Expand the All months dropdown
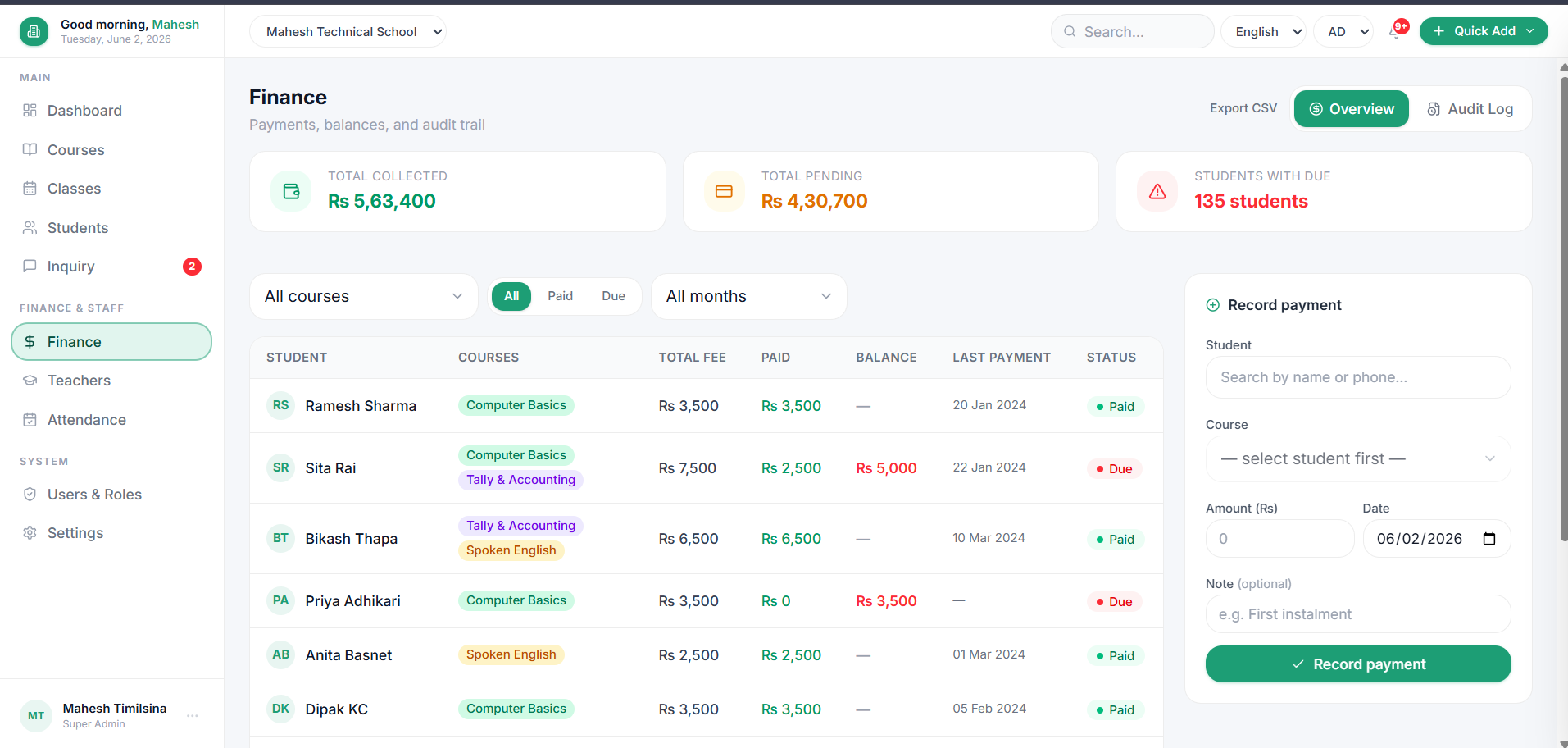Viewport: 1568px width, 748px height. pyautogui.click(x=748, y=296)
